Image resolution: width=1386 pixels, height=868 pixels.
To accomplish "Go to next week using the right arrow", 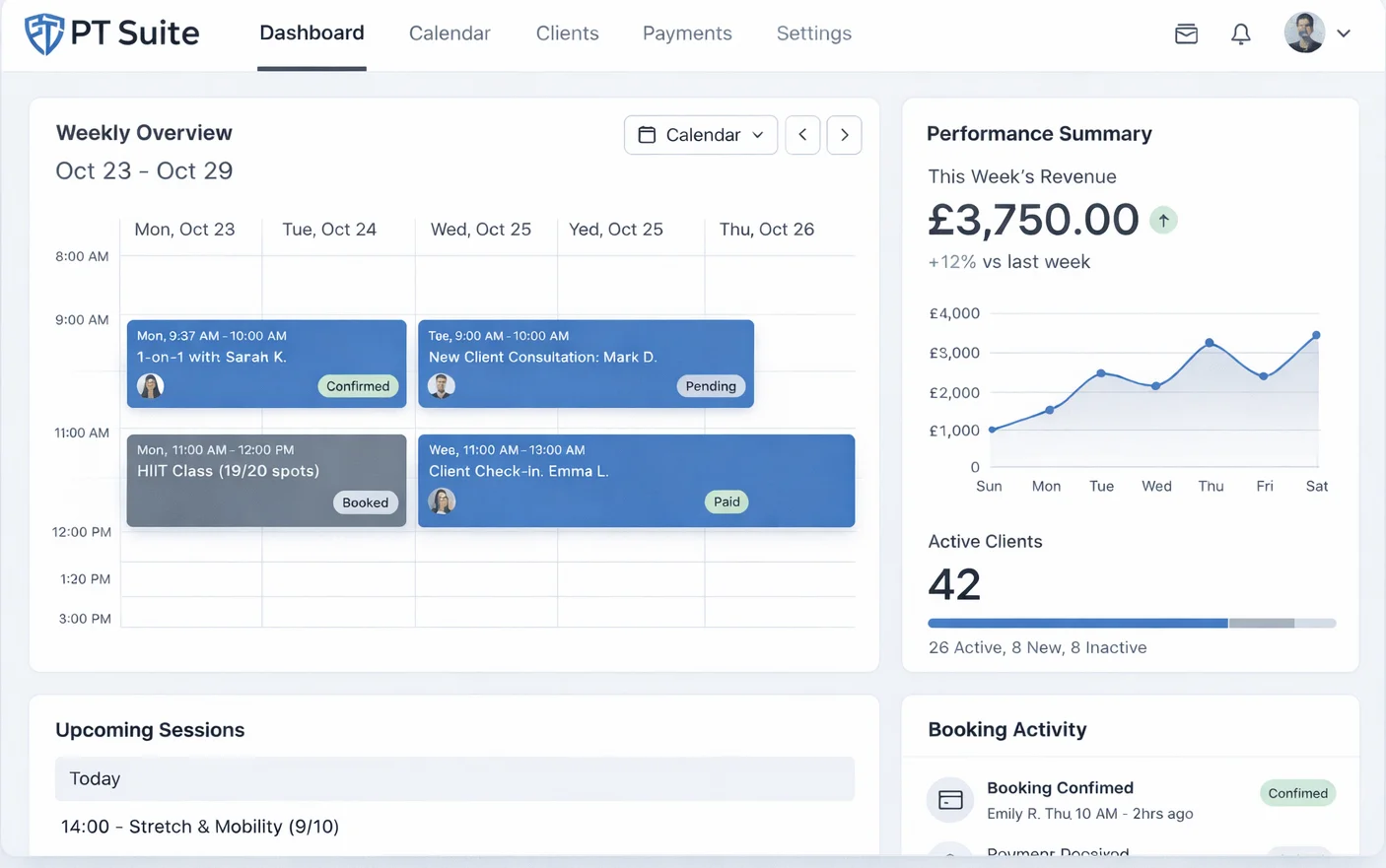I will [x=844, y=135].
